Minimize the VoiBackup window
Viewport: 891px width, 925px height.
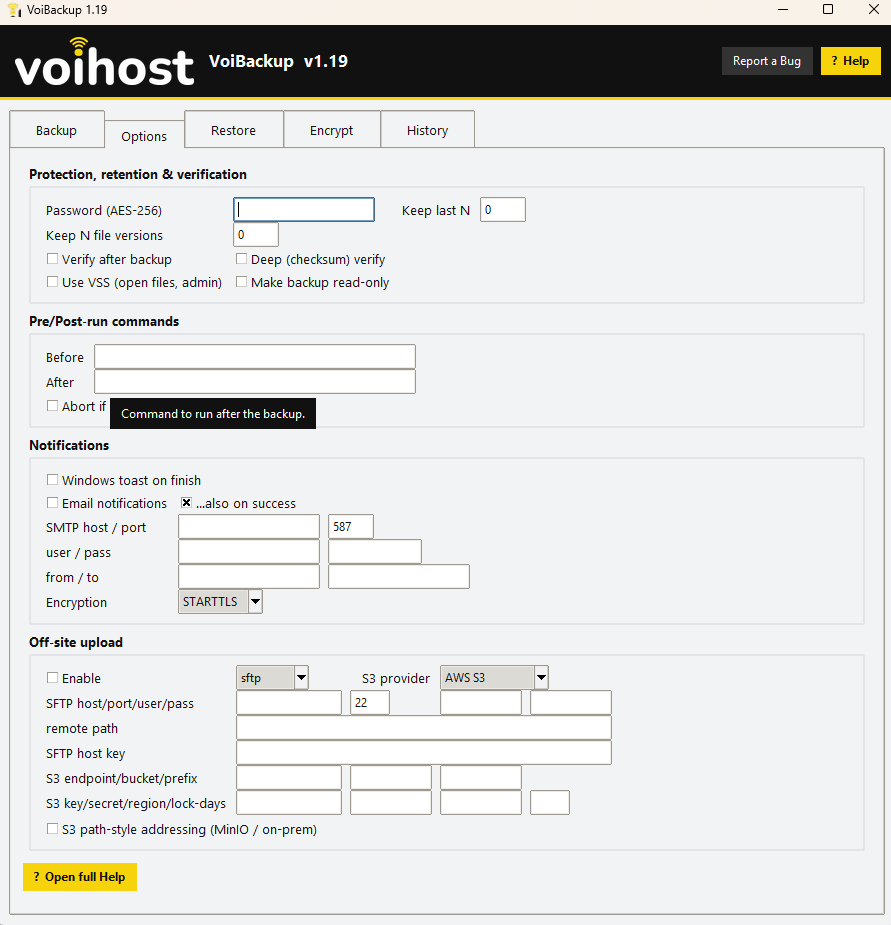tap(783, 9)
